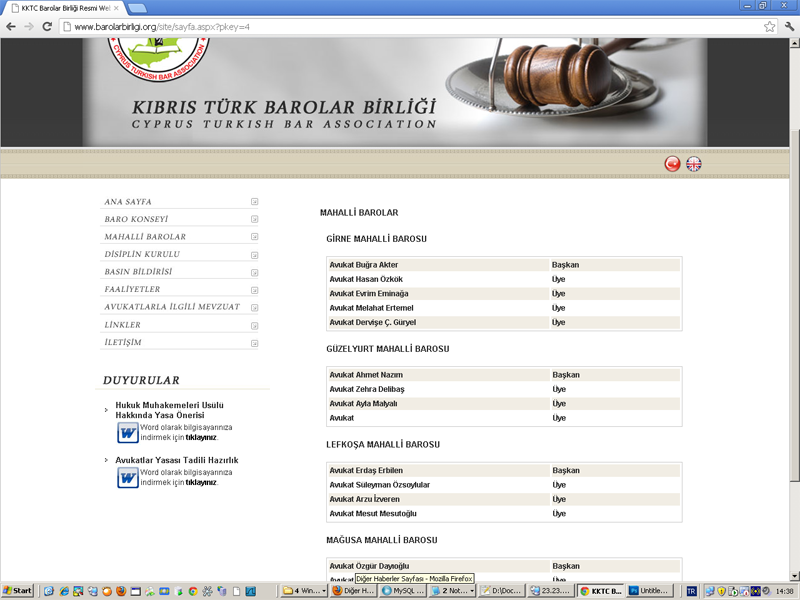Click the arrow icon beside LİNKLER
The image size is (800, 600).
pos(254,326)
